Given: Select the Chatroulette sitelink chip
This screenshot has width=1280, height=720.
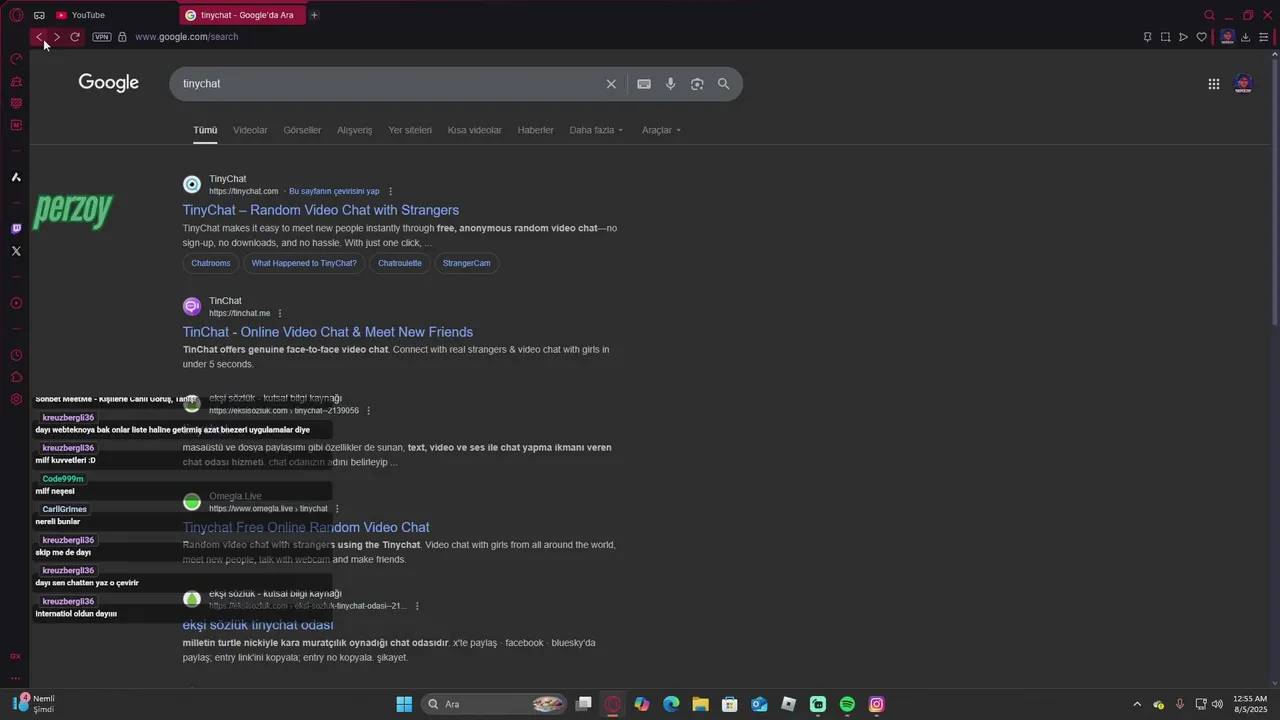Looking at the screenshot, I should (x=400, y=263).
